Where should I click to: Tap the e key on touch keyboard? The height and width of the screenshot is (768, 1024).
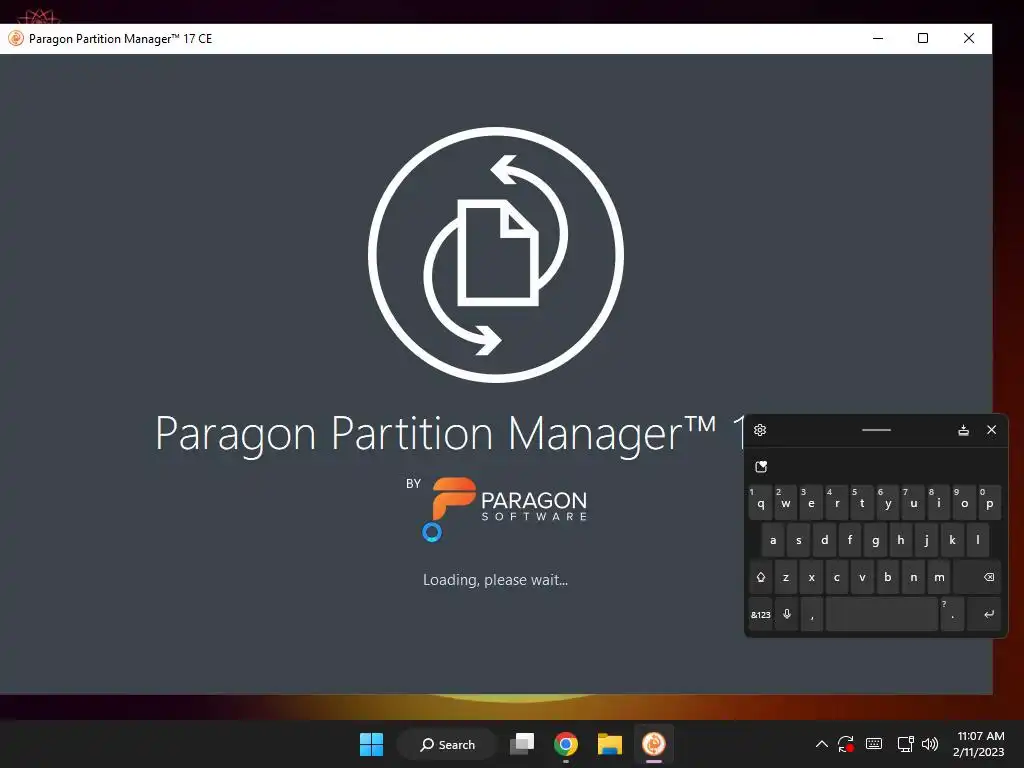[811, 502]
